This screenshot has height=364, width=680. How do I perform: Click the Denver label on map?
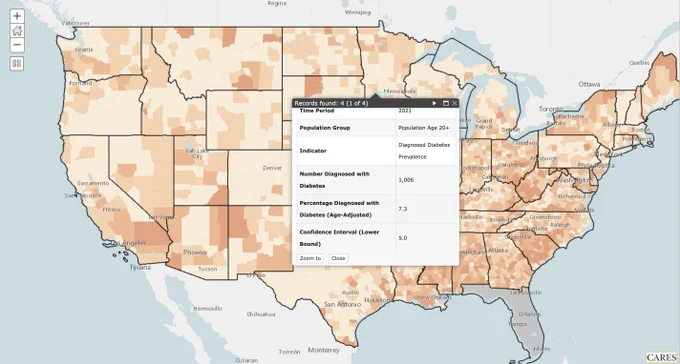[272, 168]
